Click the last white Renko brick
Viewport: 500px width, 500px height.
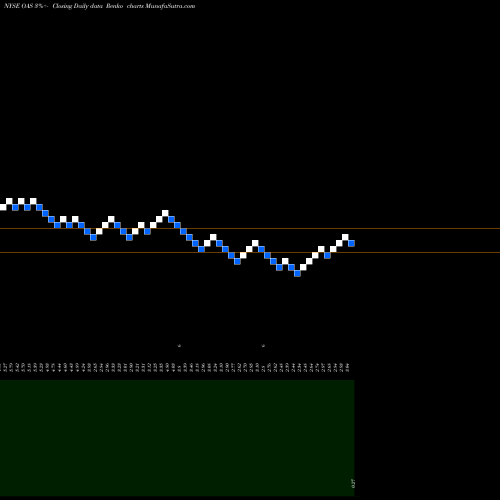[x=345, y=237]
